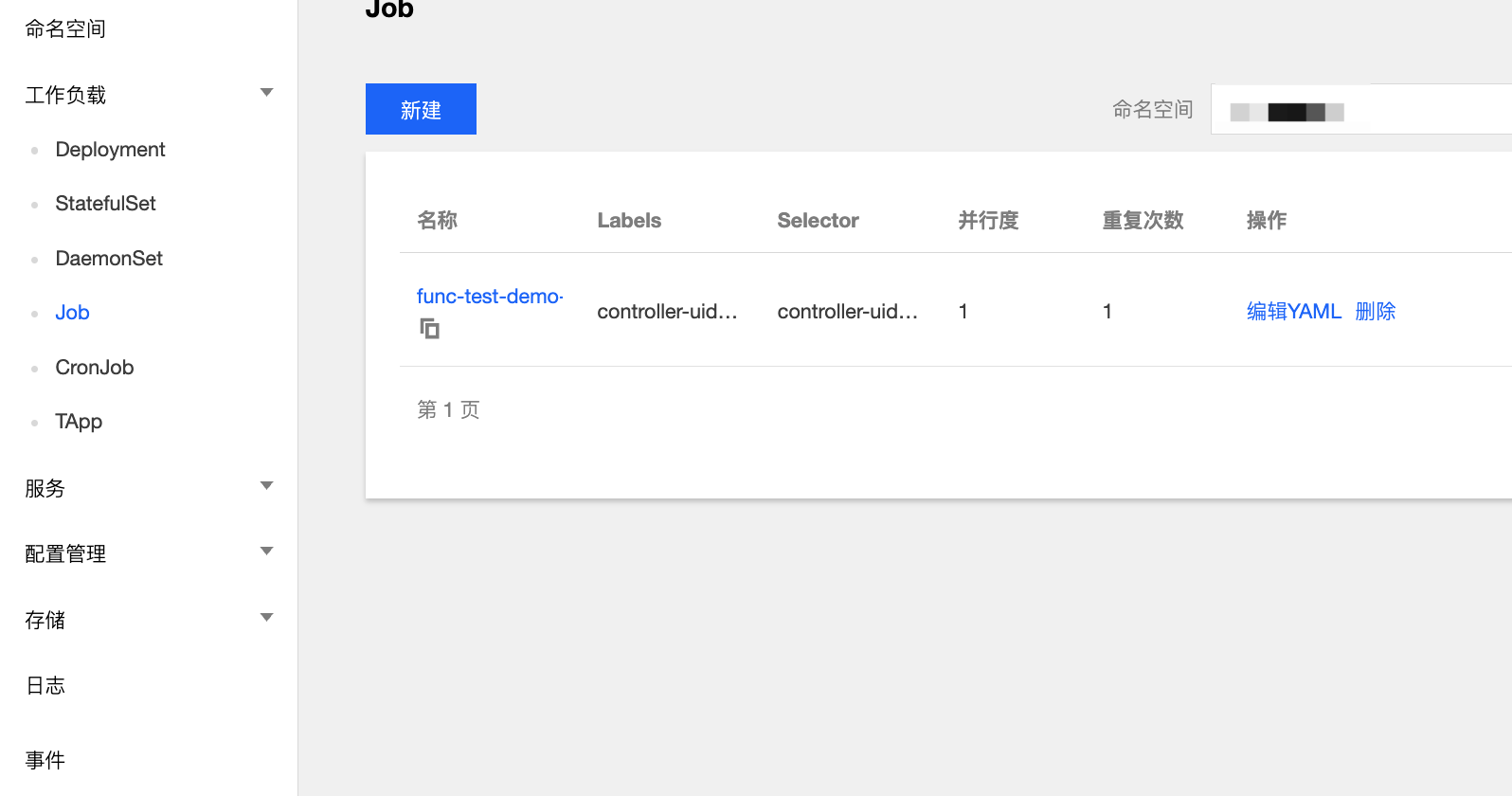This screenshot has height=796, width=1512.
Task: Collapse the 工作负载 section arrow
Action: (x=266, y=93)
